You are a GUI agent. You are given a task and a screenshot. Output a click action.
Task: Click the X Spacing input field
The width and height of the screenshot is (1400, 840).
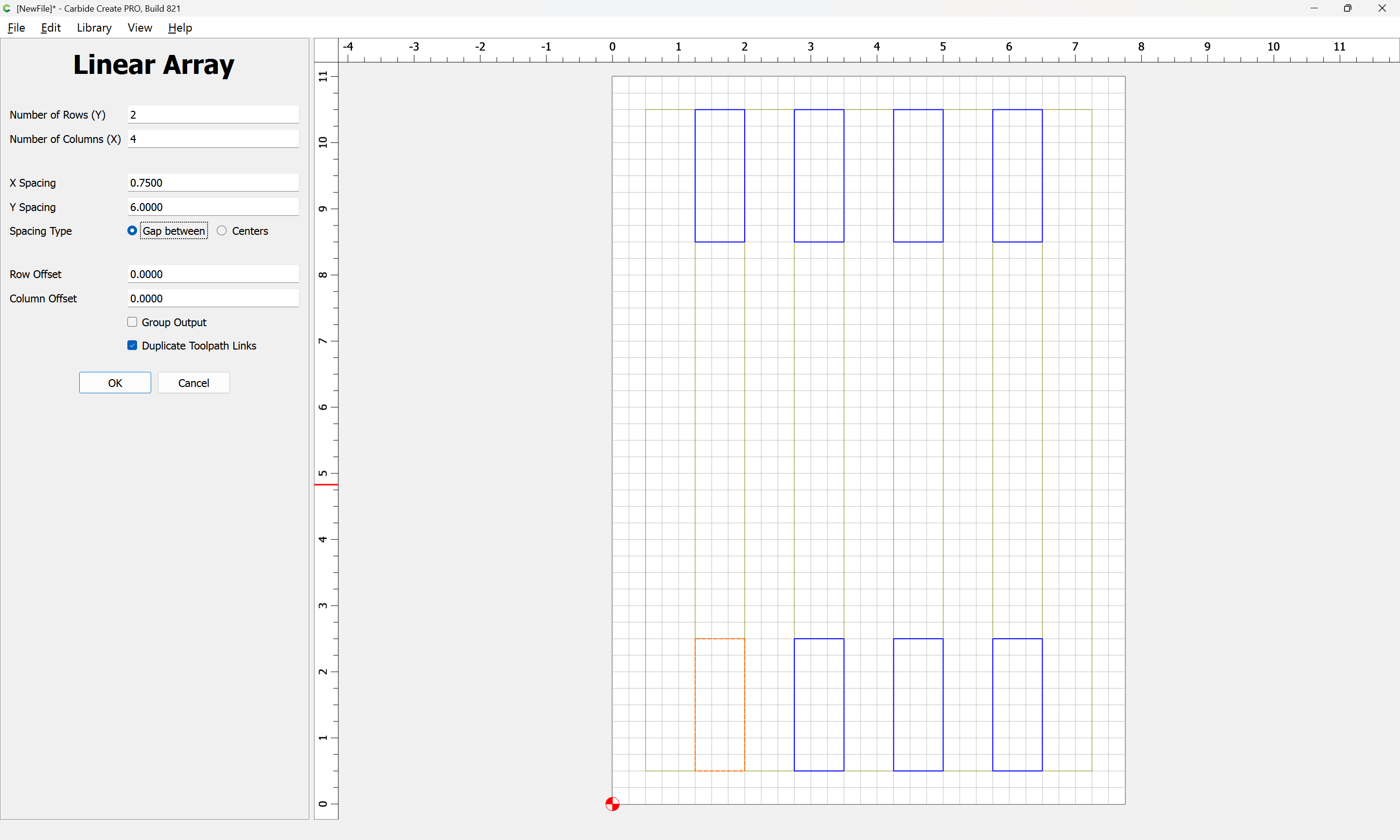tap(213, 182)
